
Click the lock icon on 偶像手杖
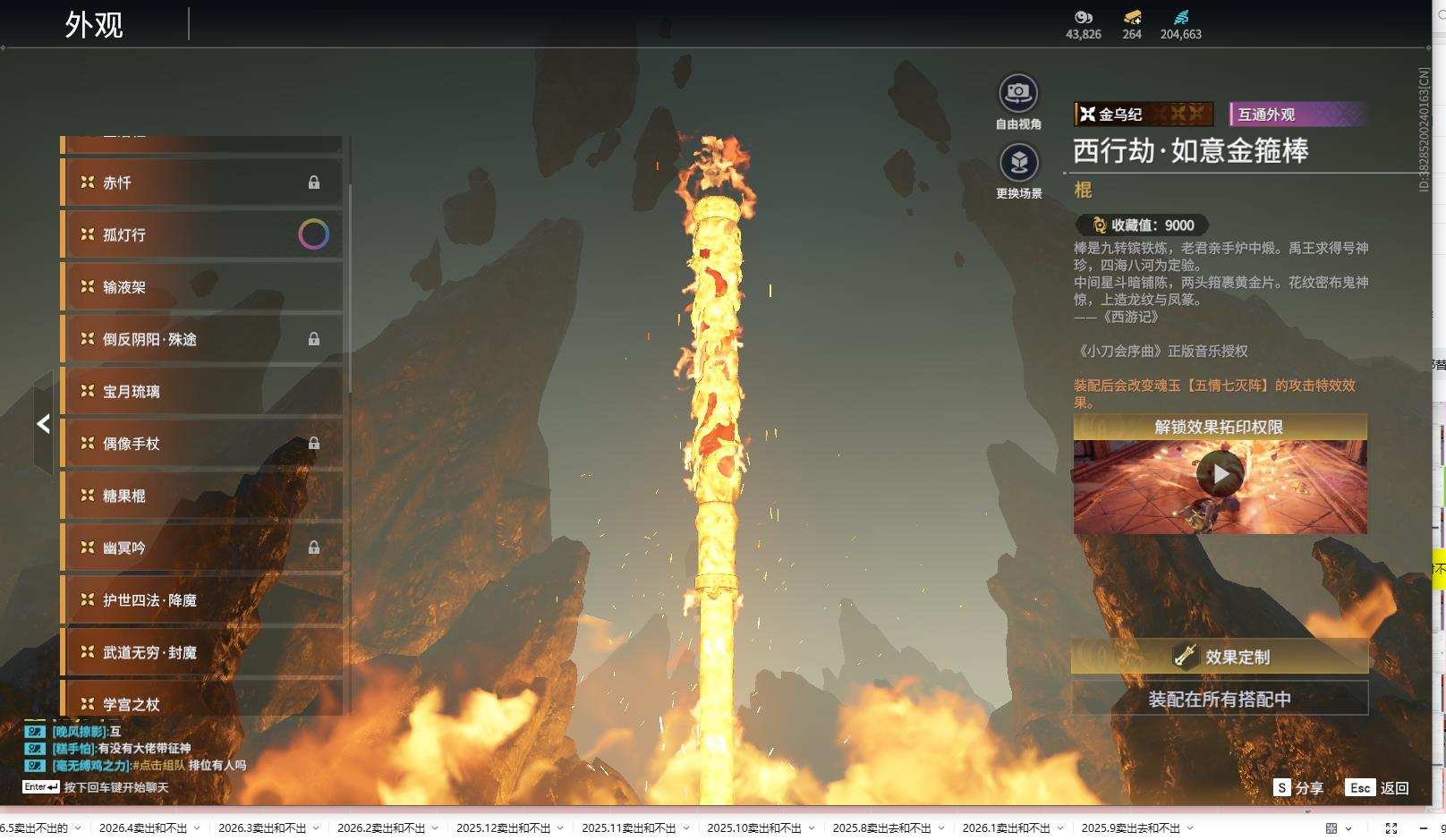(314, 443)
